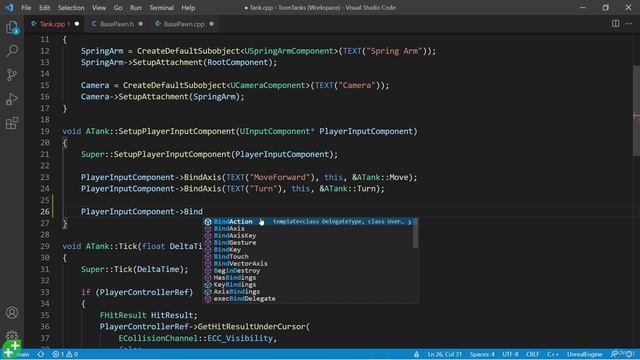Open the Help menu

tap(188, 8)
